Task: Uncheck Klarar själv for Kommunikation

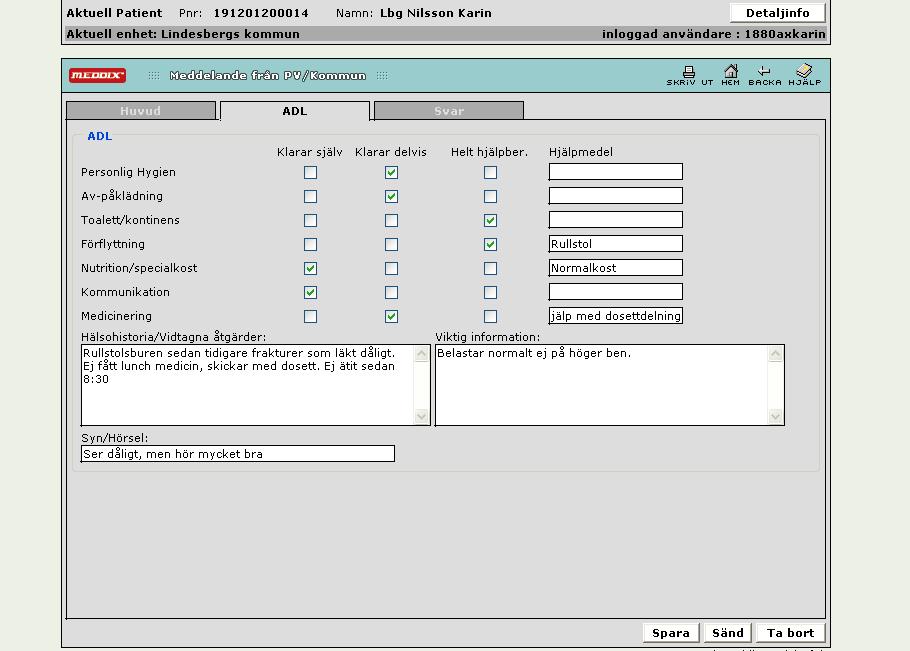Action: coord(310,292)
